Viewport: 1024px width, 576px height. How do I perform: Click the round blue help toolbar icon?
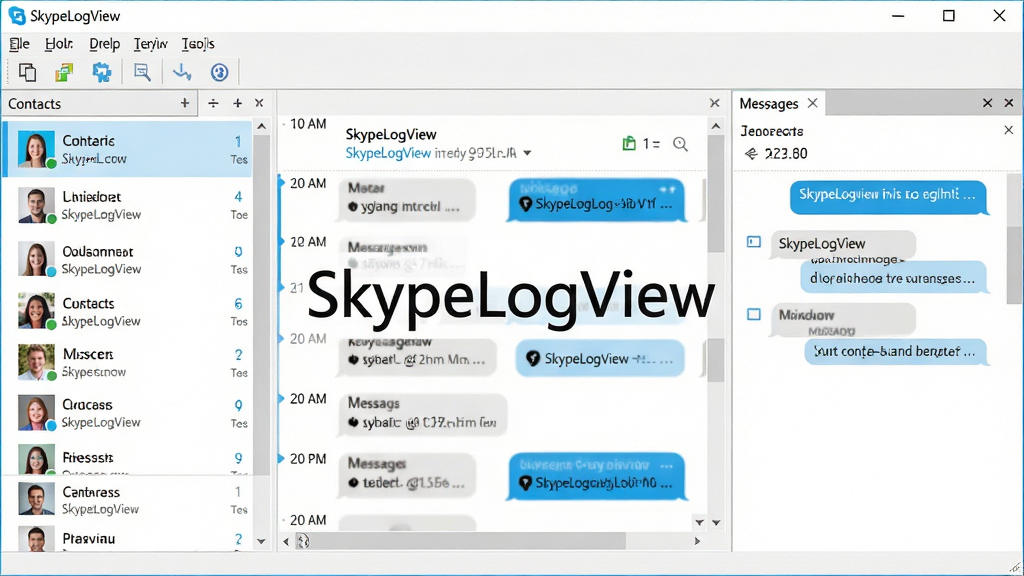coord(219,72)
